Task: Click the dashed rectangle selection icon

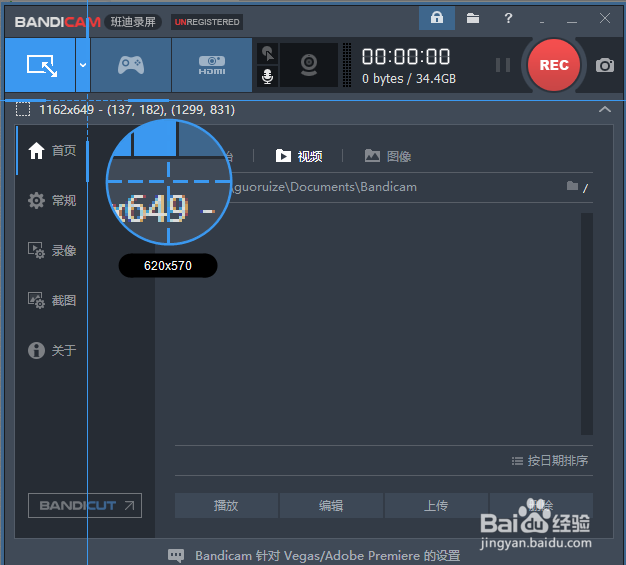Action: 23,109
